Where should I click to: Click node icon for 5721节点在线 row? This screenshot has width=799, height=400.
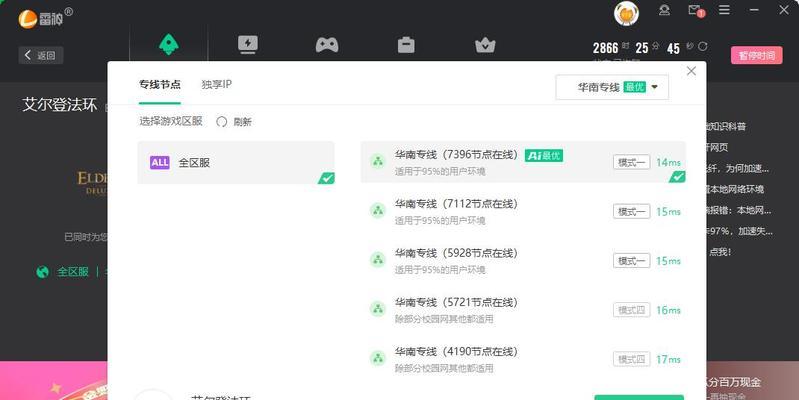[x=378, y=309]
